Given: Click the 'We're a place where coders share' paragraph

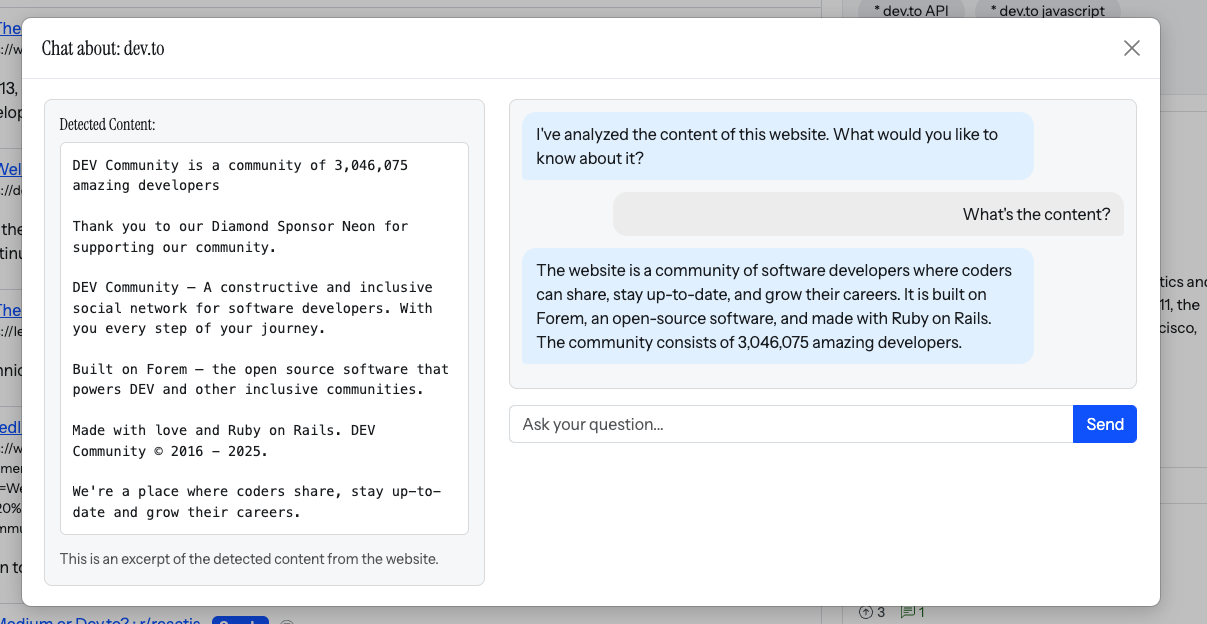Looking at the screenshot, I should (257, 501).
